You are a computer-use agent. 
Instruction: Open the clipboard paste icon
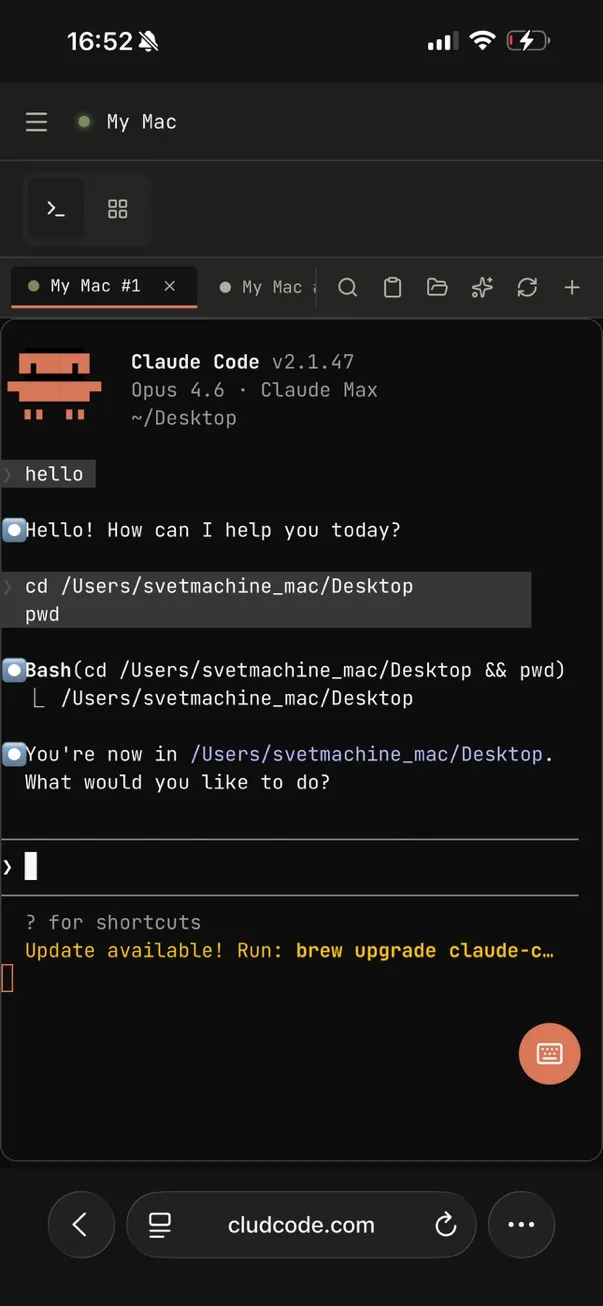tap(392, 287)
